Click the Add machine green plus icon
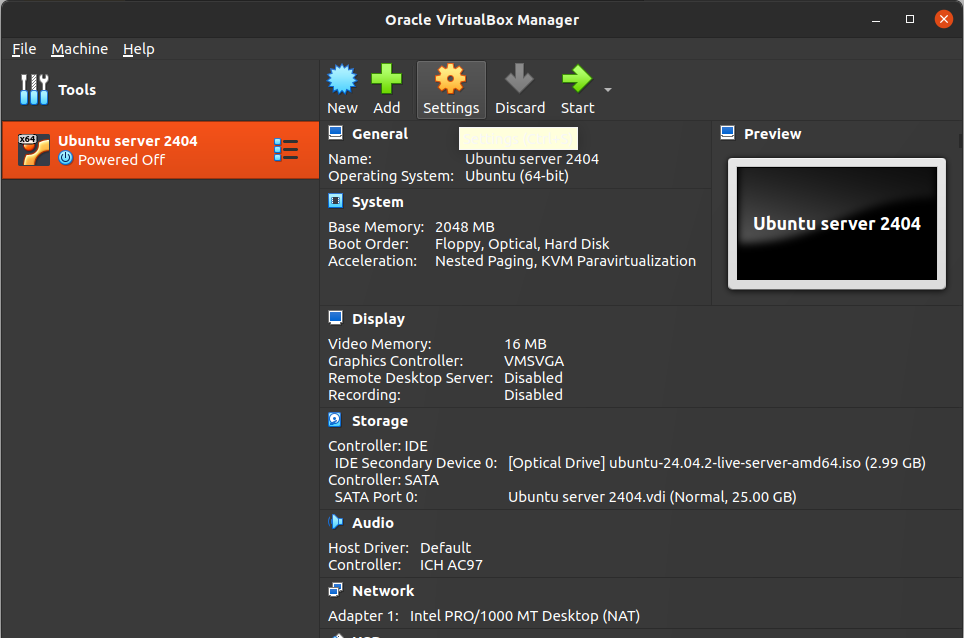The height and width of the screenshot is (638, 964). point(386,80)
